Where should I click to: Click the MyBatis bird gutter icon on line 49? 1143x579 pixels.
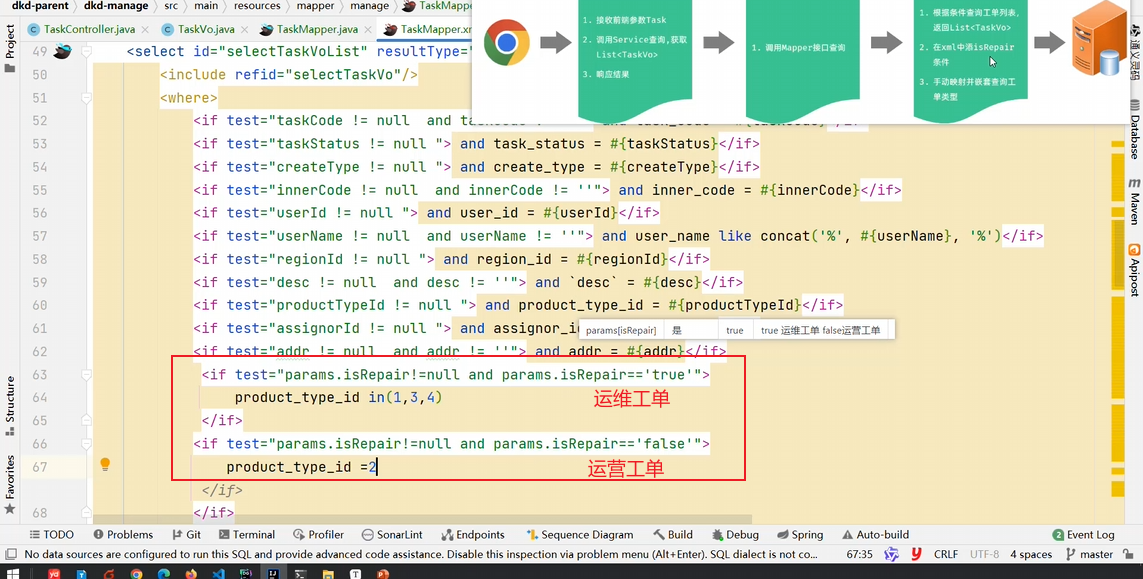point(63,51)
